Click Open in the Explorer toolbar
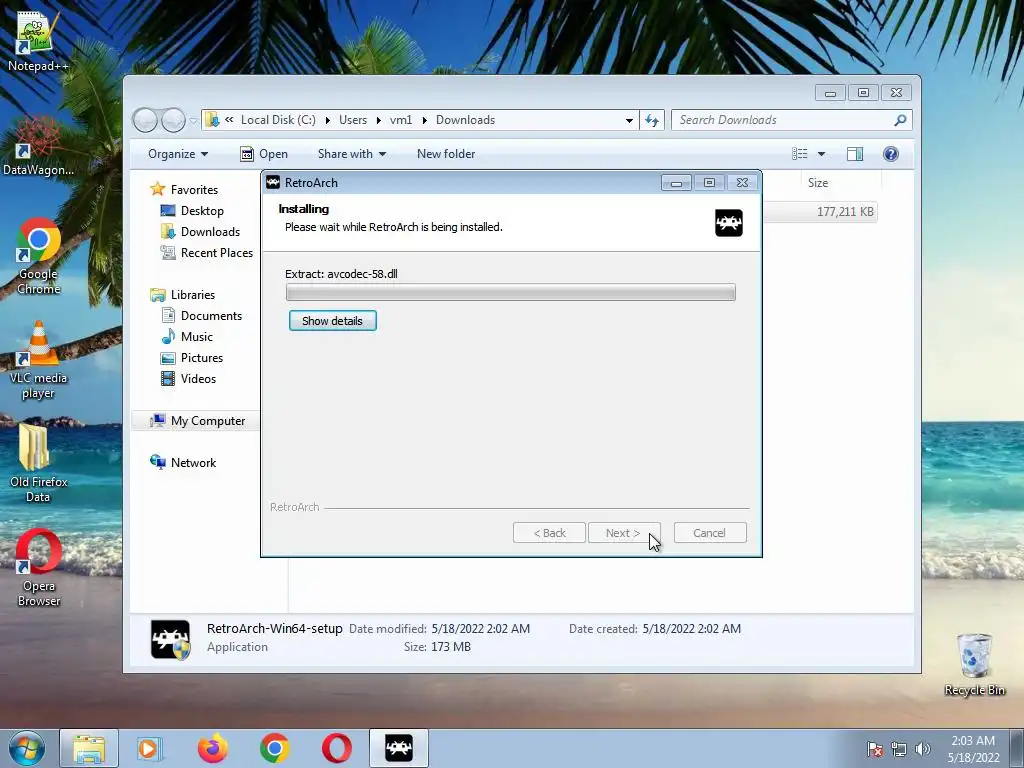Viewport: 1024px width, 768px height. coord(264,154)
